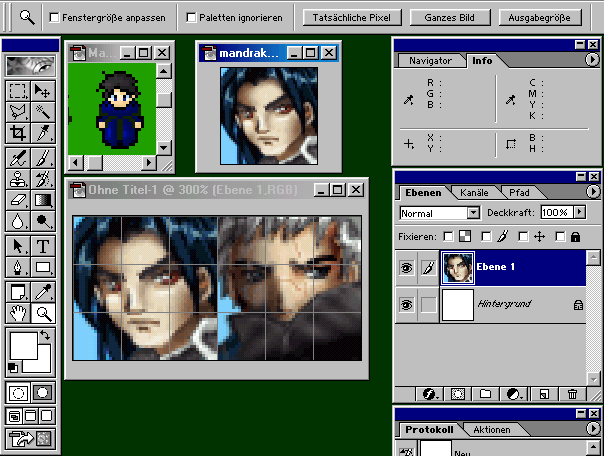
Task: Switch to Standard edit mode
Action: point(18,393)
